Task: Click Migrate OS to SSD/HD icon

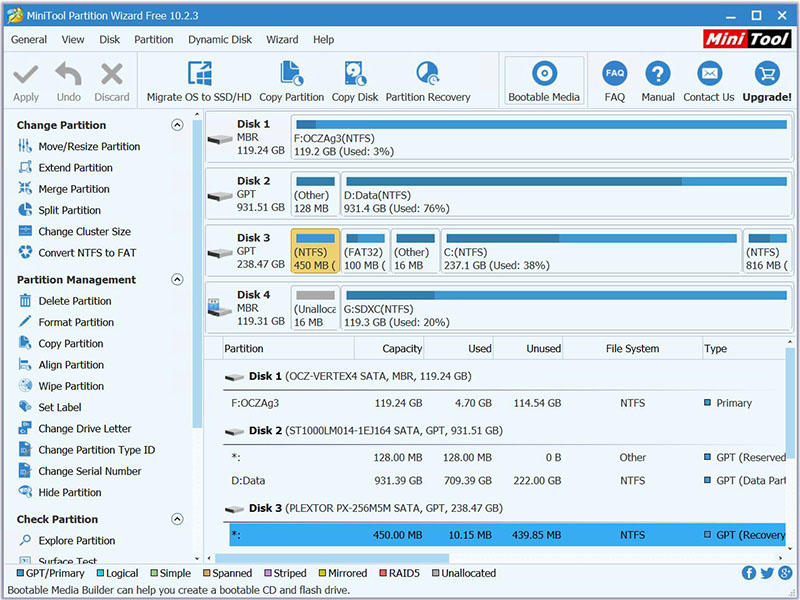Action: tap(200, 75)
